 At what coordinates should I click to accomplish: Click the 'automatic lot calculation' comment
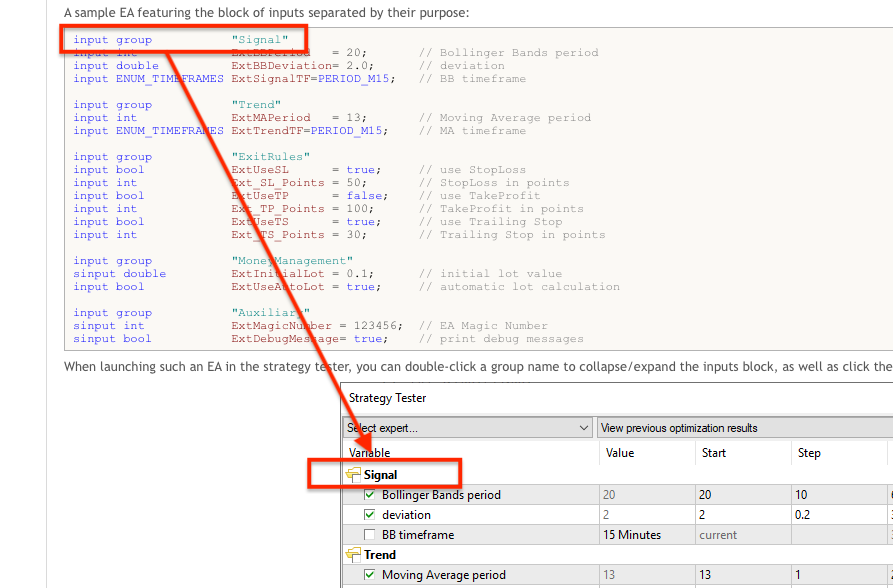[x=519, y=287]
